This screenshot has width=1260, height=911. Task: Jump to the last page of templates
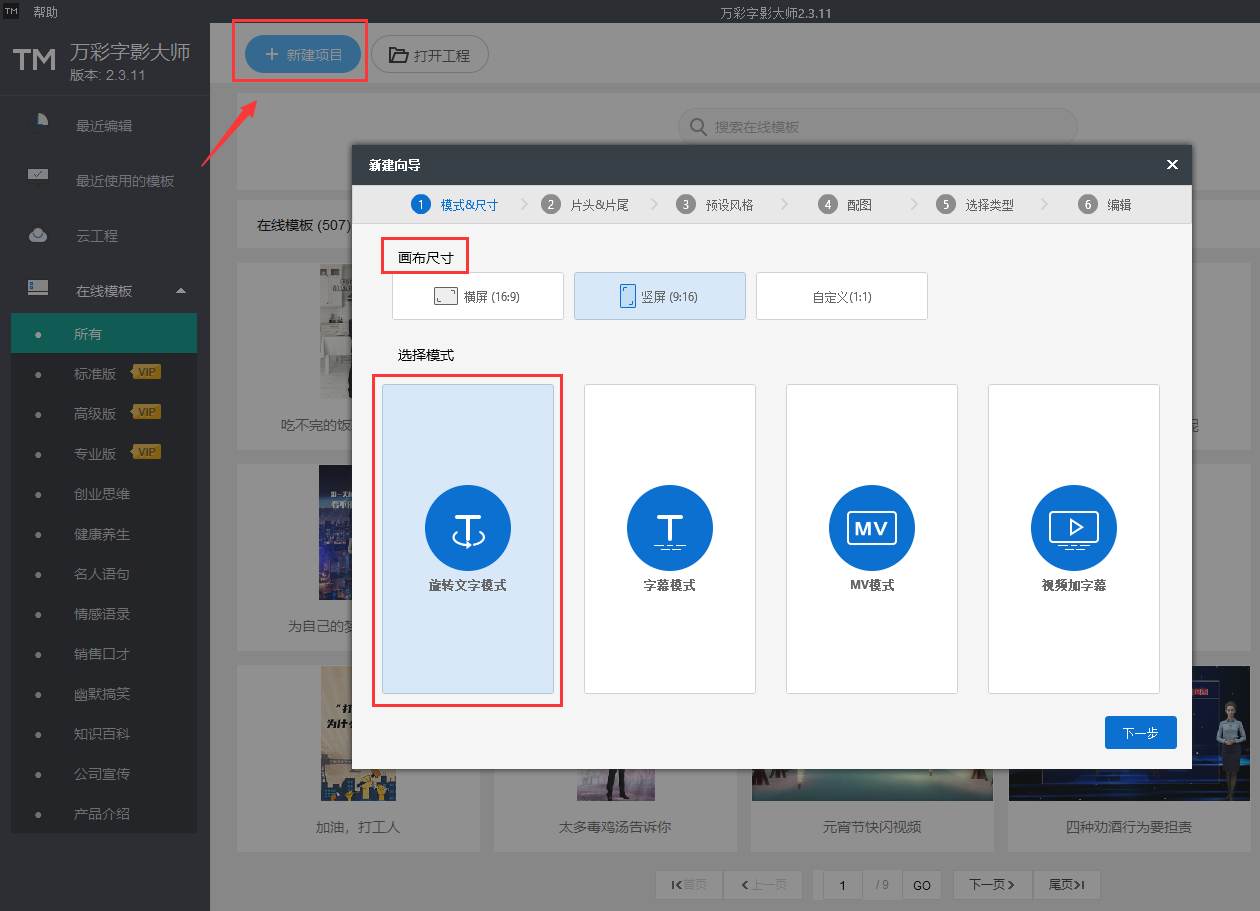tap(1066, 884)
